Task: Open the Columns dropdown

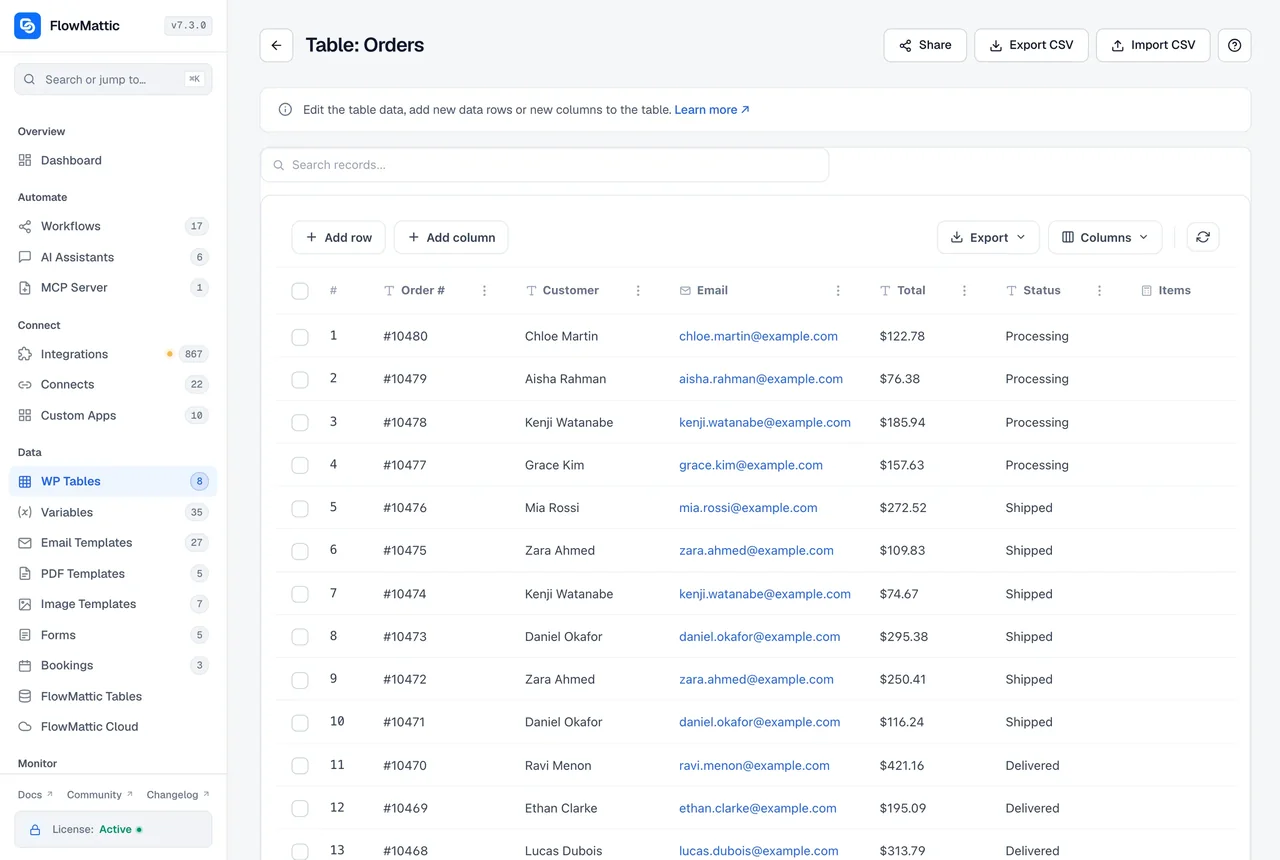Action: pyautogui.click(x=1105, y=237)
